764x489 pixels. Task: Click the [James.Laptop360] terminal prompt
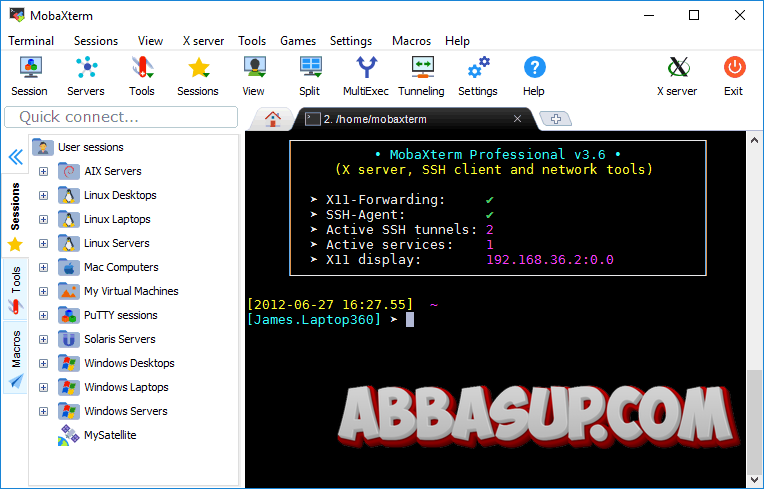click(x=314, y=320)
